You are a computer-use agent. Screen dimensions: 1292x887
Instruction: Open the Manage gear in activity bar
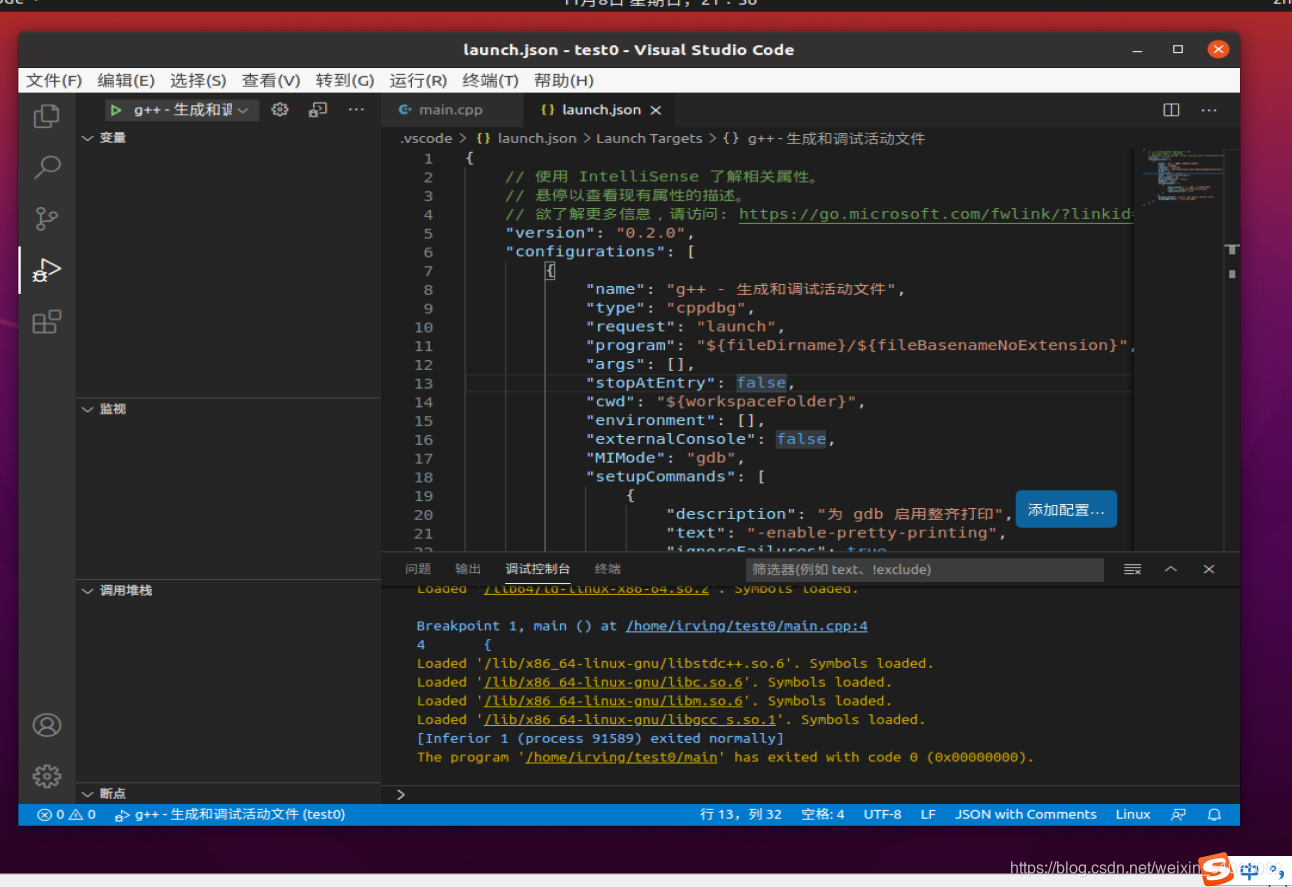click(x=47, y=776)
